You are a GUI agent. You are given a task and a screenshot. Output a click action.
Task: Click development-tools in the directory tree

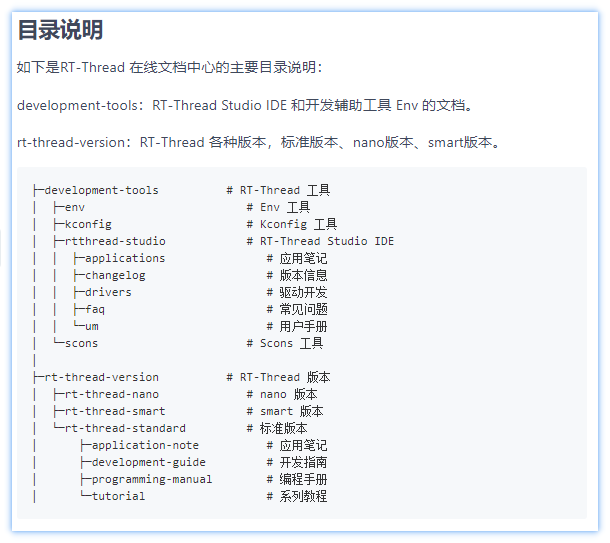(x=102, y=190)
